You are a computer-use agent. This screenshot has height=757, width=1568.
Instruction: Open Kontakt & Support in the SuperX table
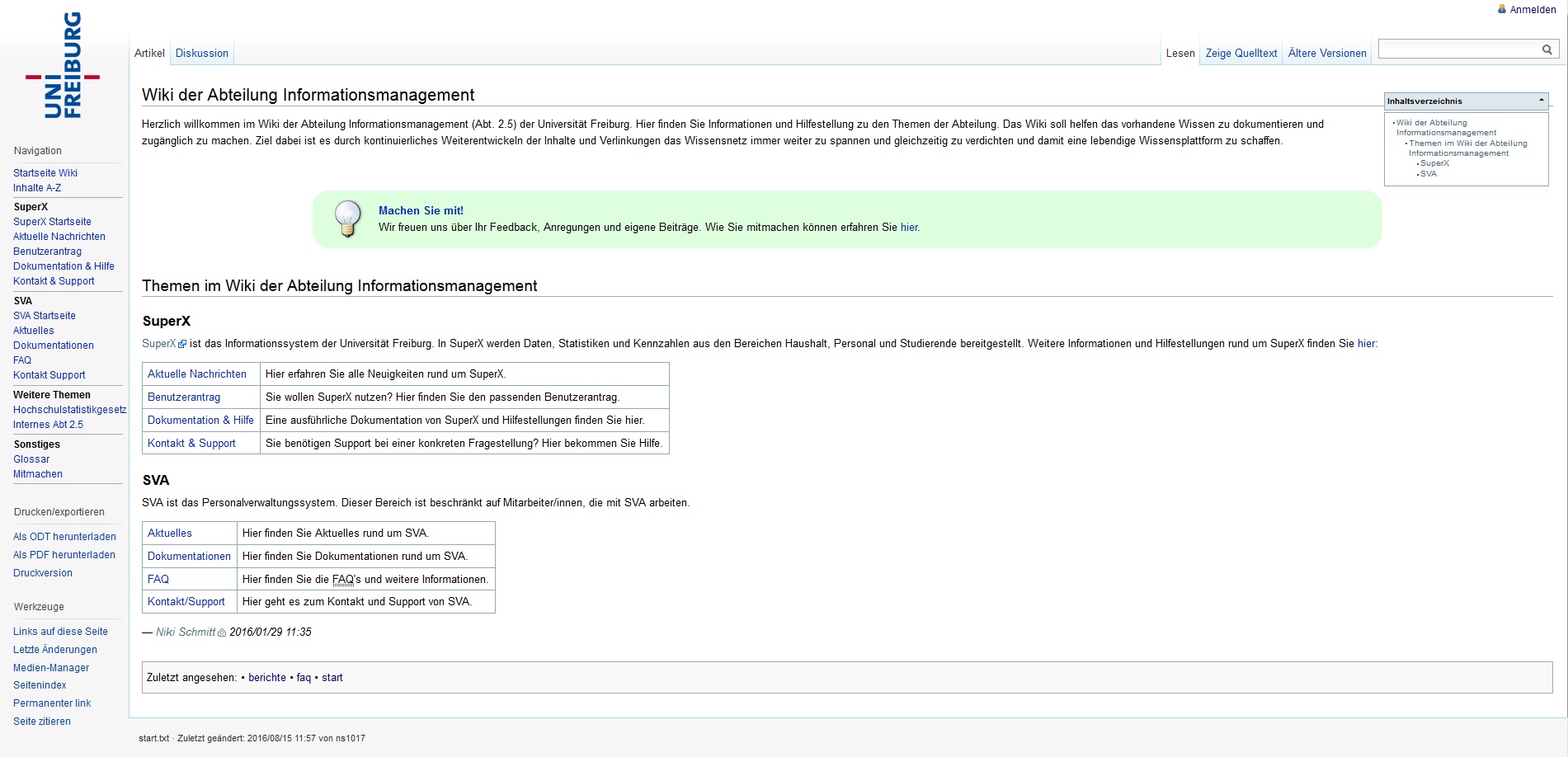(191, 444)
